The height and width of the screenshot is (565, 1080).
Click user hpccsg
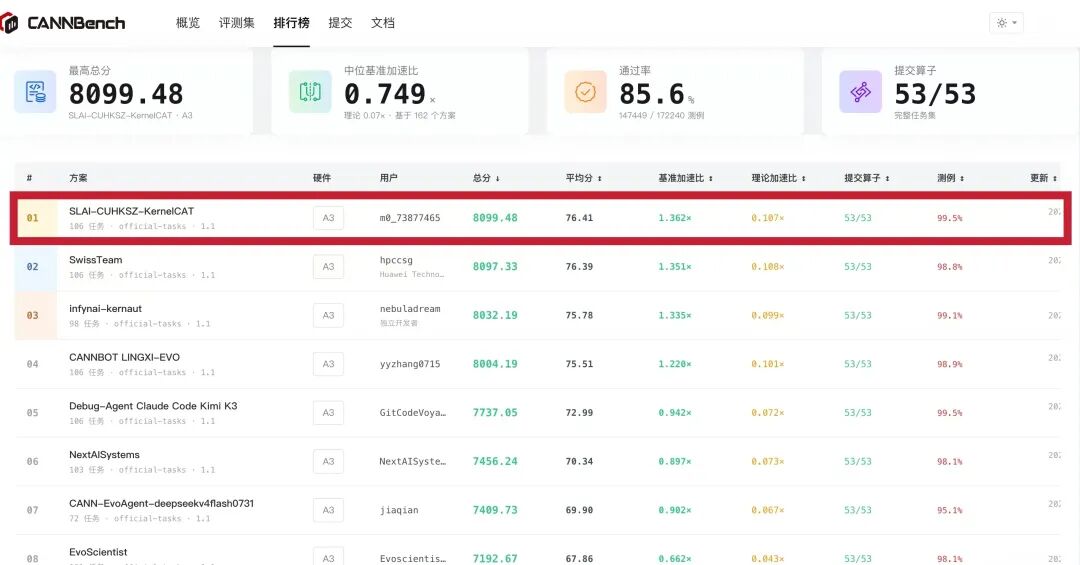pyautogui.click(x=396, y=260)
